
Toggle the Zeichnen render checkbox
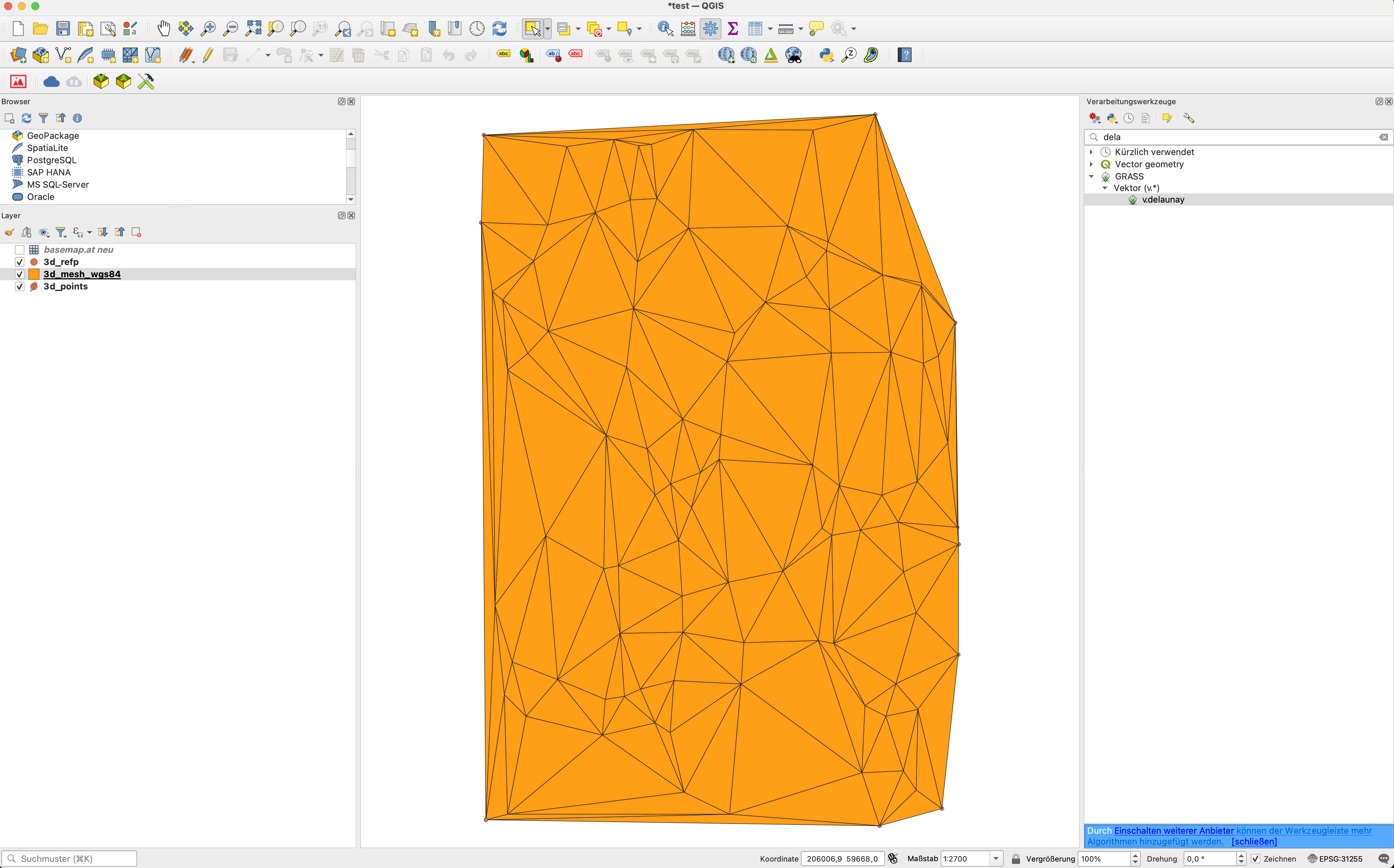tap(1256, 859)
